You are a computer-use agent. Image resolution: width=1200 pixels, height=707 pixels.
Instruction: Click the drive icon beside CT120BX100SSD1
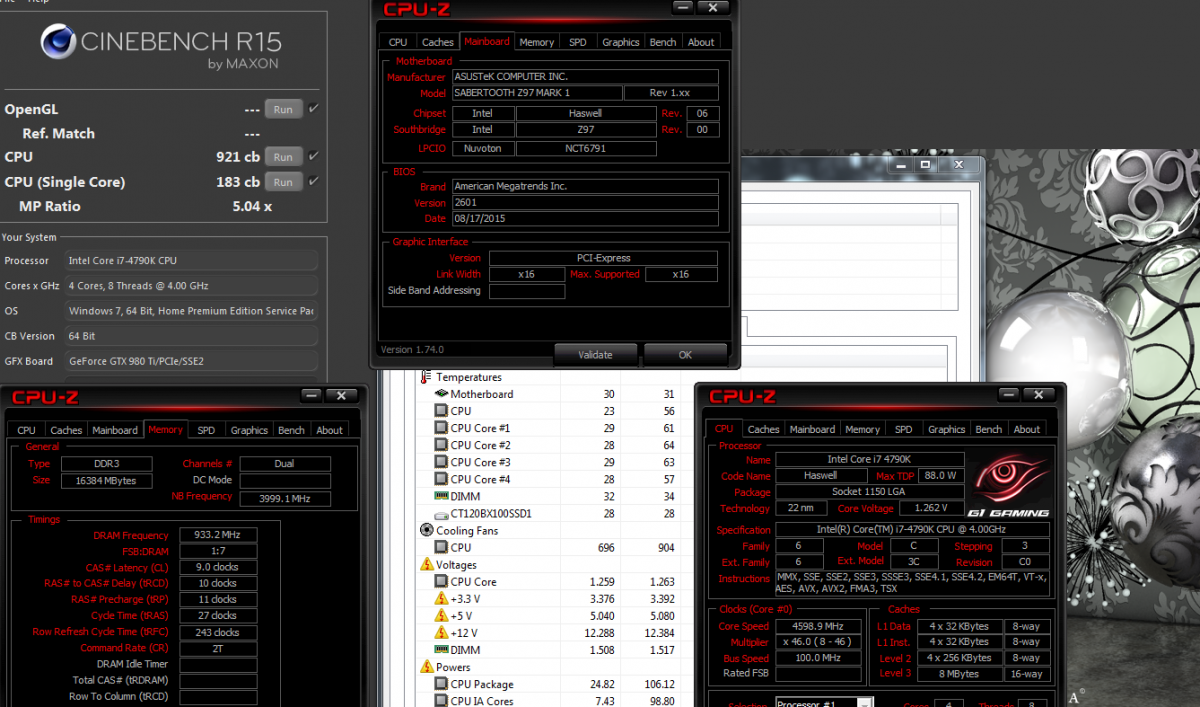point(441,513)
